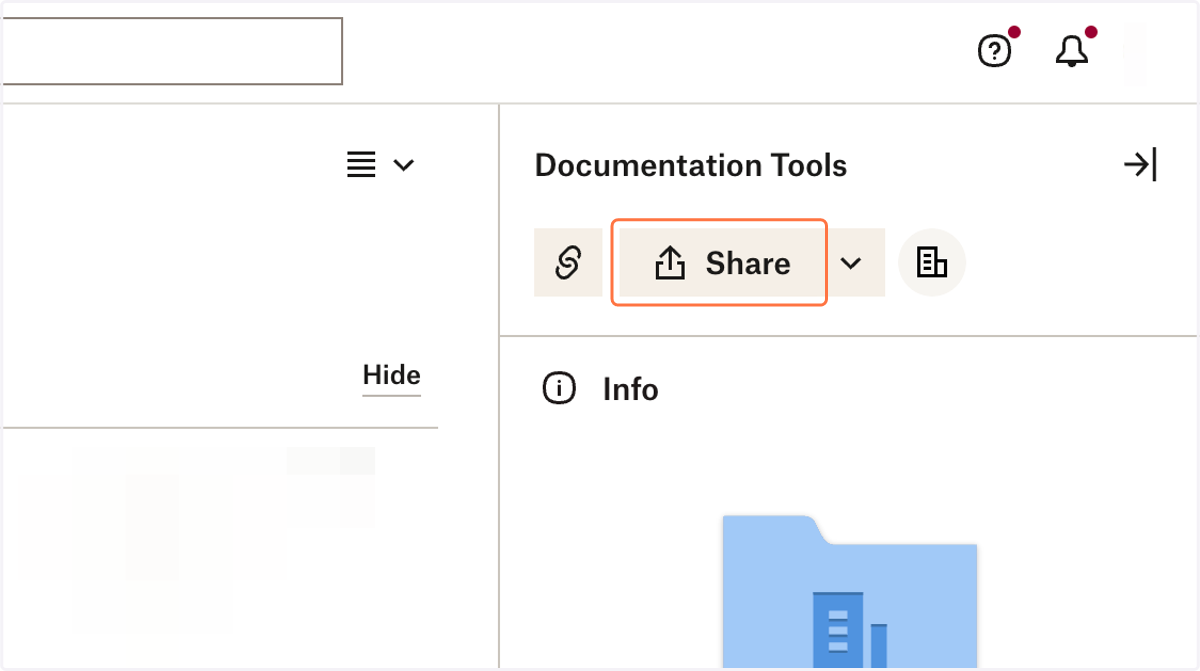Viewport: 1200px width, 671px height.
Task: Open the account avatar in top corner
Action: pyautogui.click(x=1135, y=55)
